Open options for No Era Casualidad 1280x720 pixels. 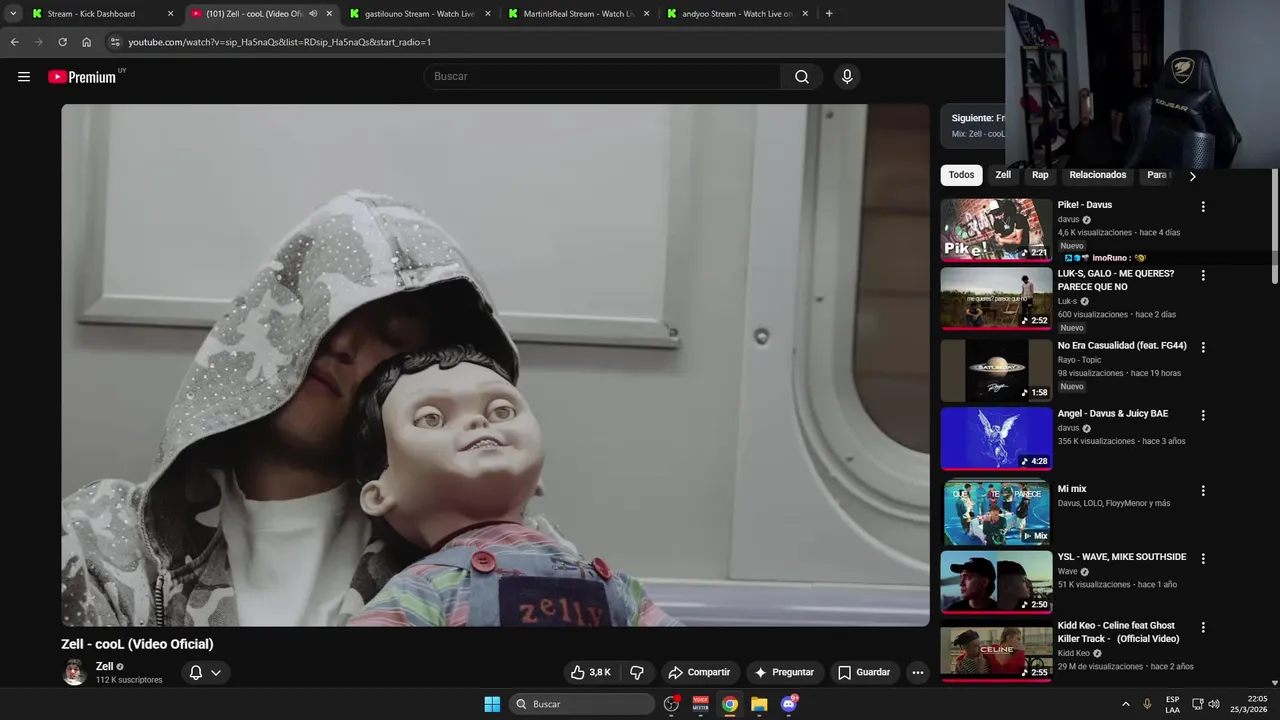pyautogui.click(x=1203, y=347)
